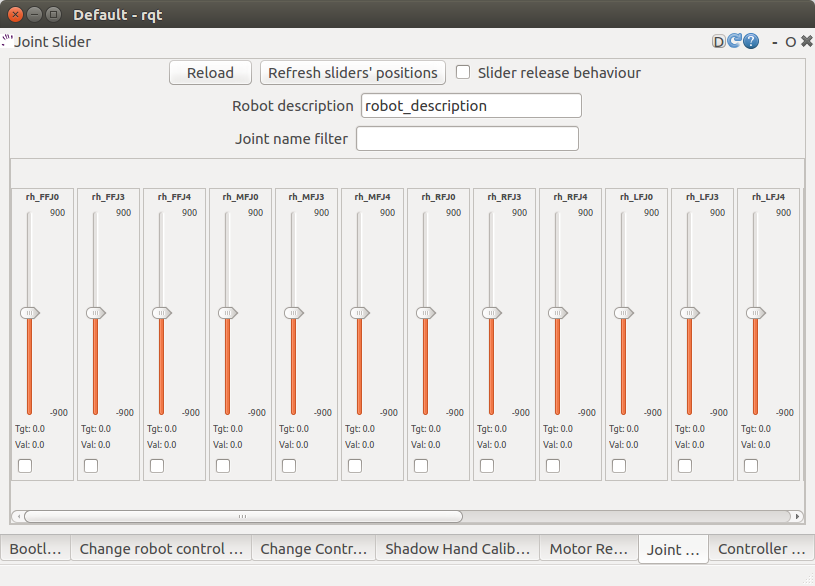Switch to the Shadow Hand Calibration tab

pos(455,549)
